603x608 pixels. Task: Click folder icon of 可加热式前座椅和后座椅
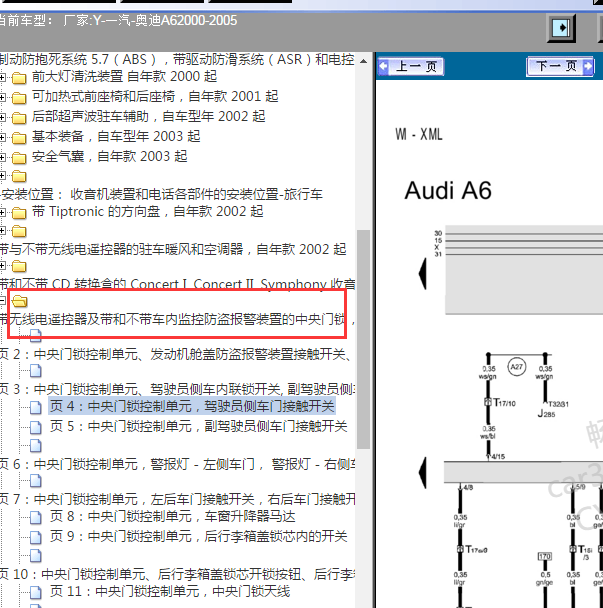[x=19, y=97]
